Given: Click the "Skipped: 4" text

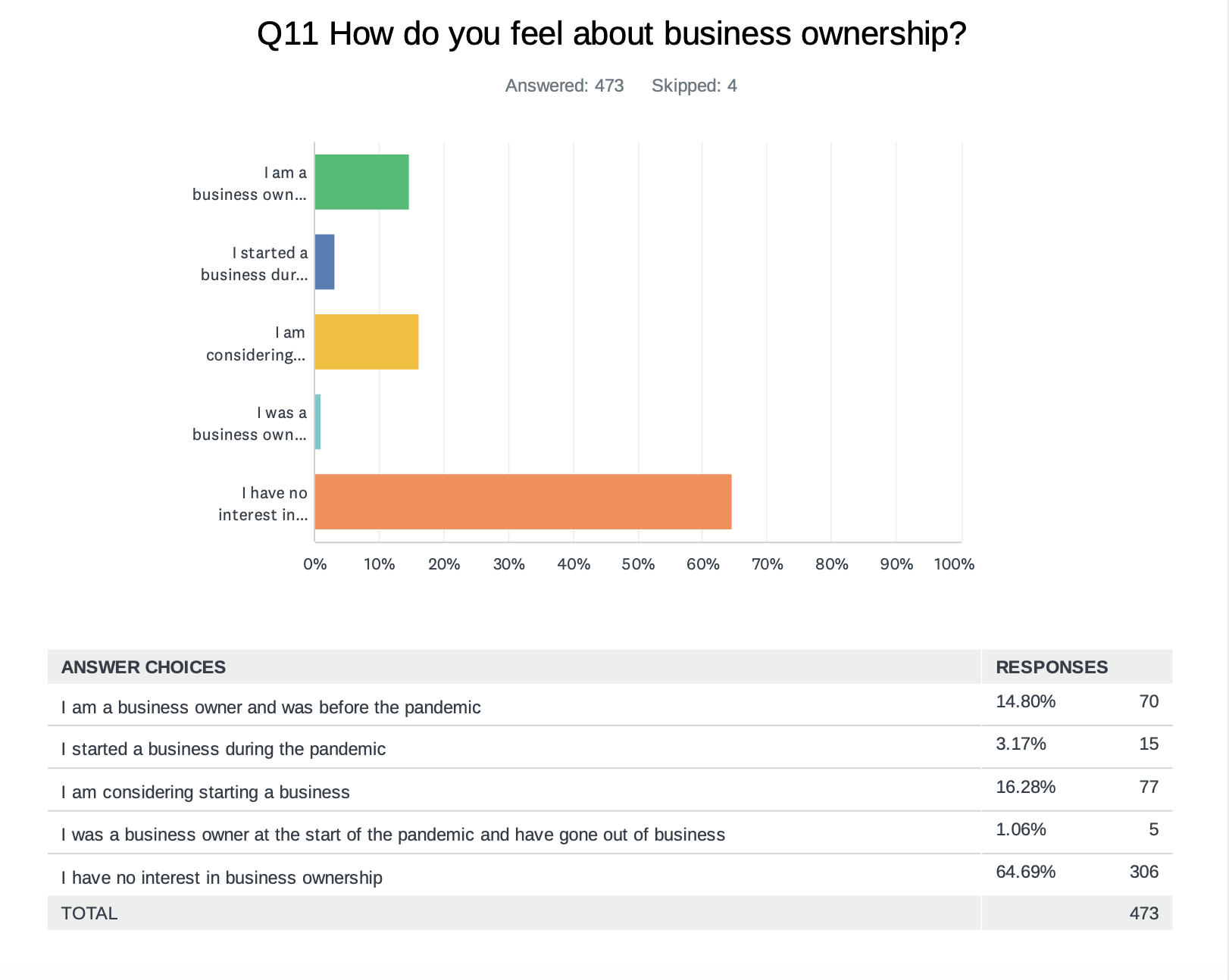Looking at the screenshot, I should tap(694, 86).
